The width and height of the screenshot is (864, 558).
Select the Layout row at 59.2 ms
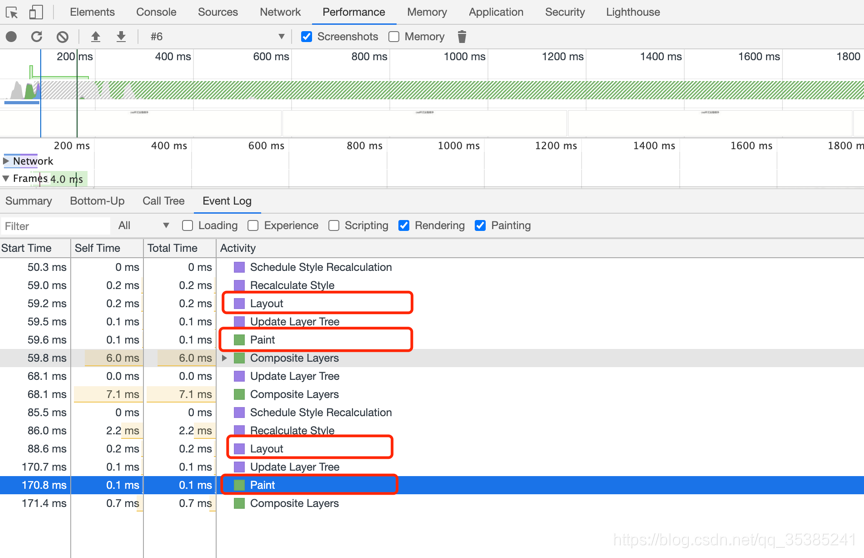click(432, 304)
